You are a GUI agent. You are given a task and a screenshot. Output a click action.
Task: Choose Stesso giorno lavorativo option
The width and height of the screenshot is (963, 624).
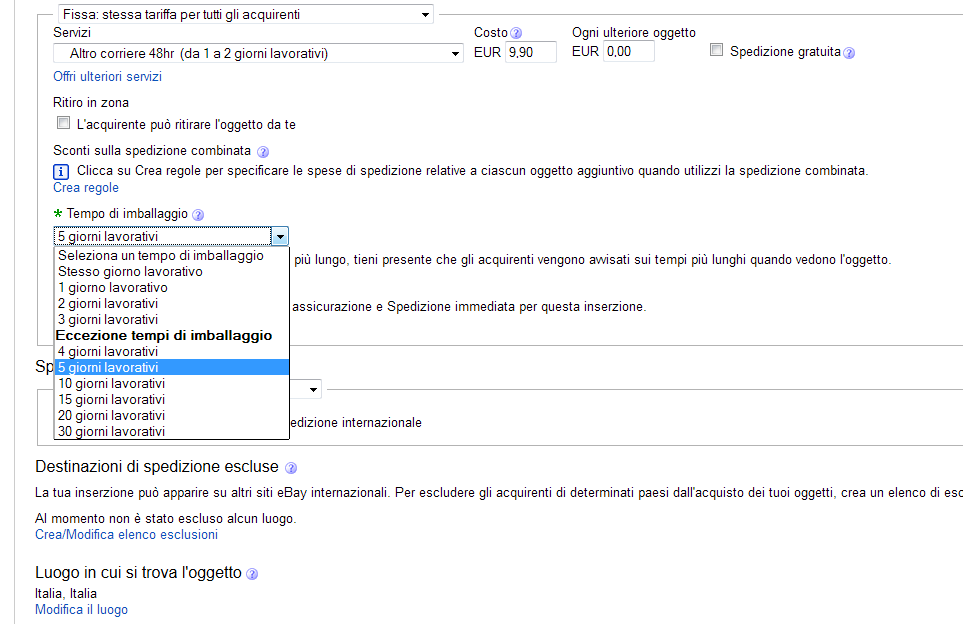pos(171,271)
